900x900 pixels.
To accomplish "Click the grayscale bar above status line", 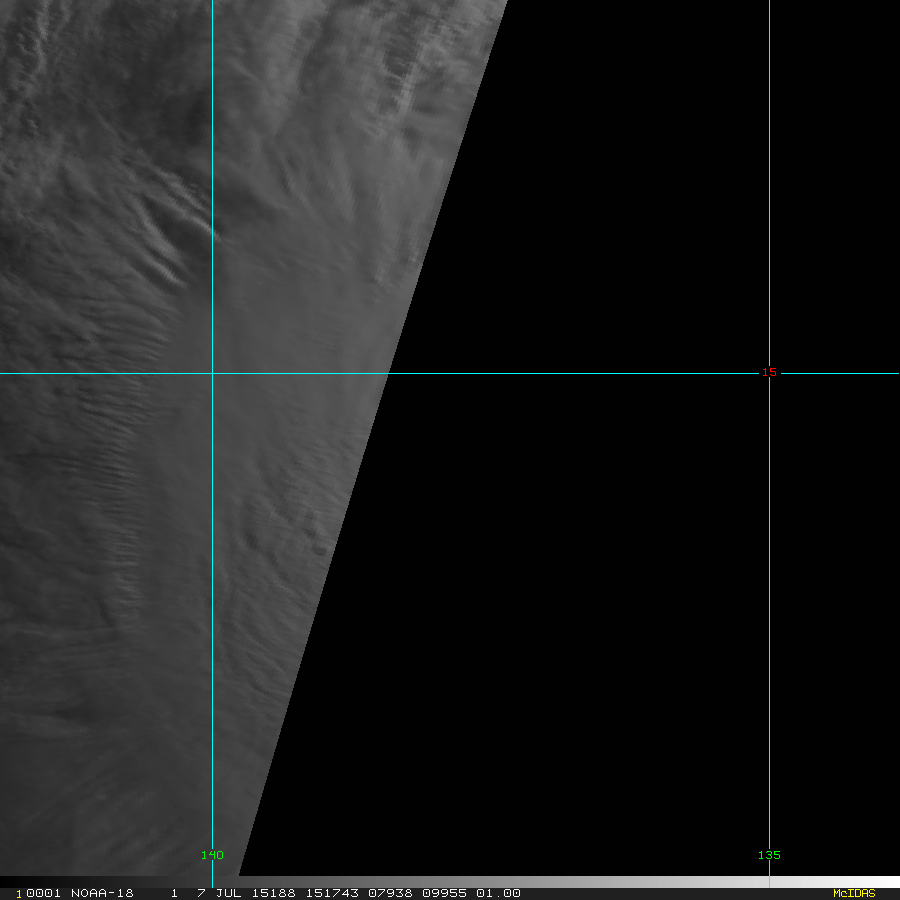I will tap(450, 882).
